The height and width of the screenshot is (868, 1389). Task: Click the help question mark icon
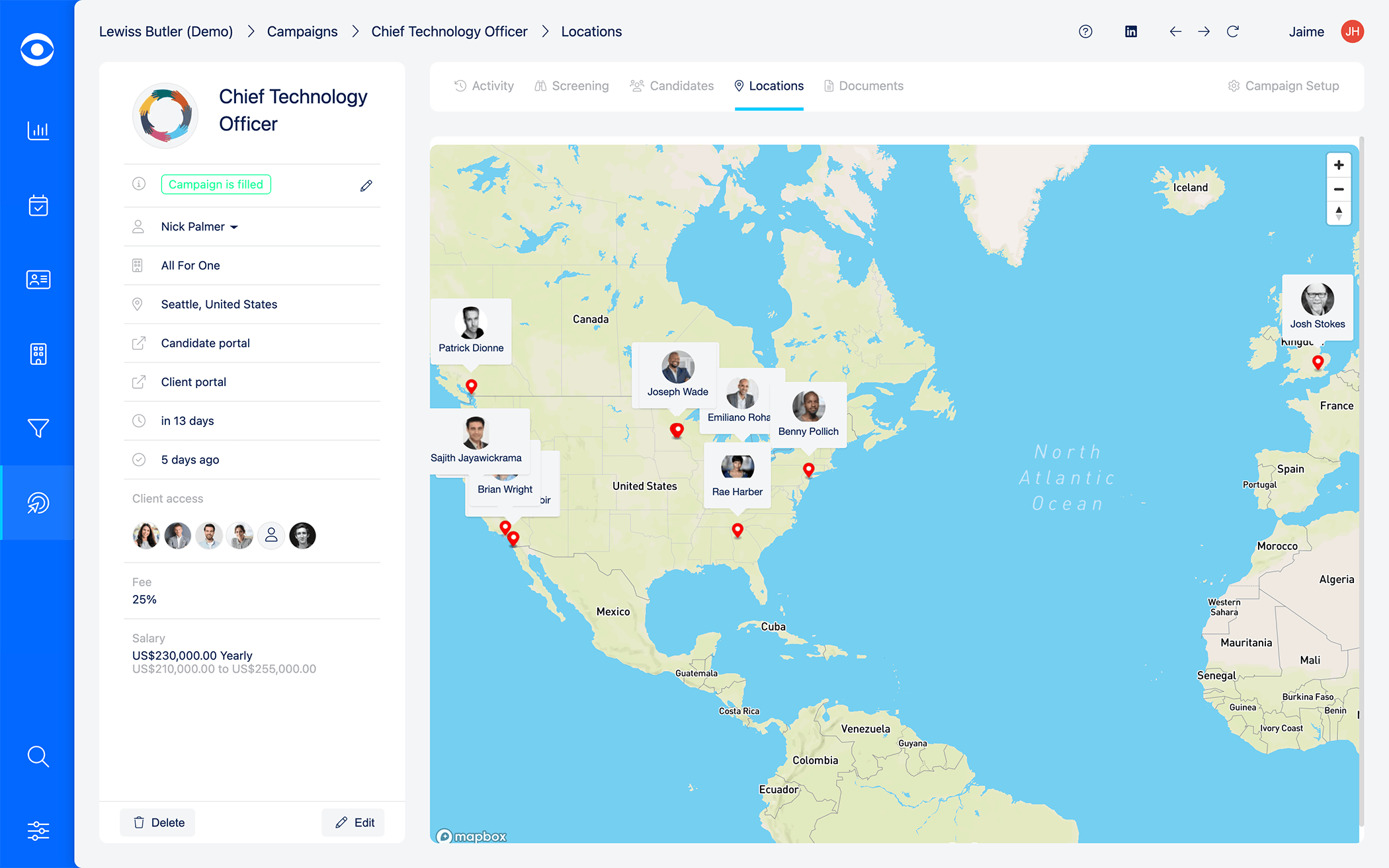coord(1085,32)
